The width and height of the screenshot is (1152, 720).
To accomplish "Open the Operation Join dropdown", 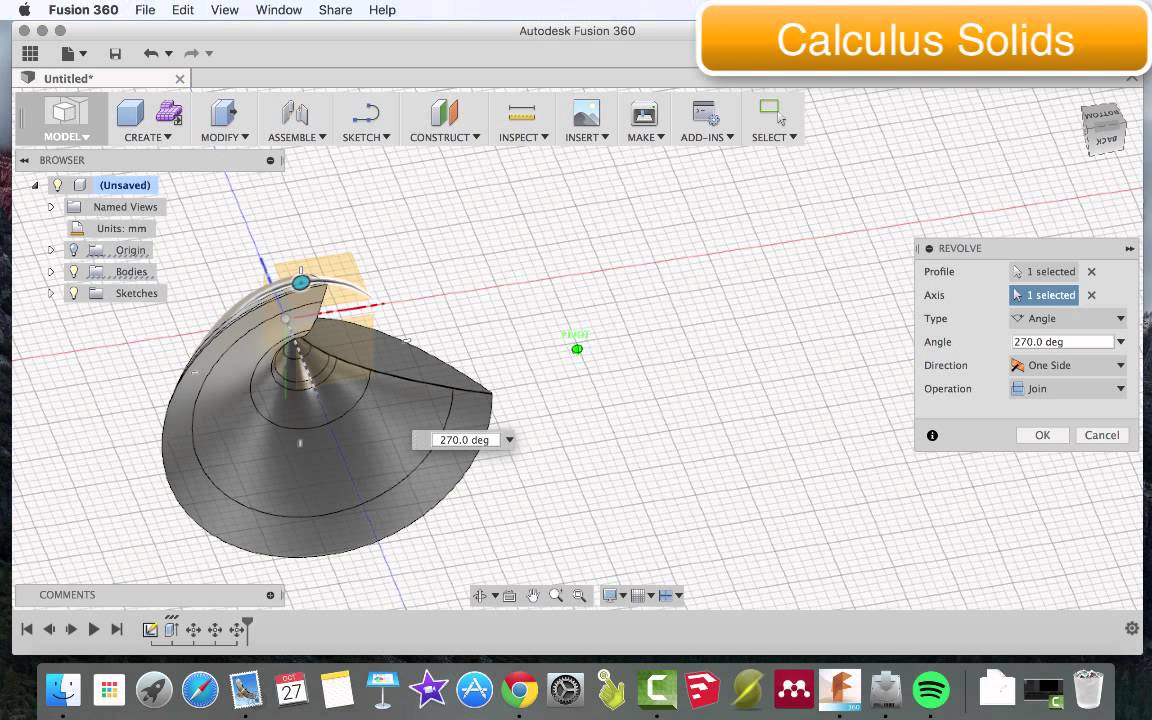I will tap(1068, 389).
